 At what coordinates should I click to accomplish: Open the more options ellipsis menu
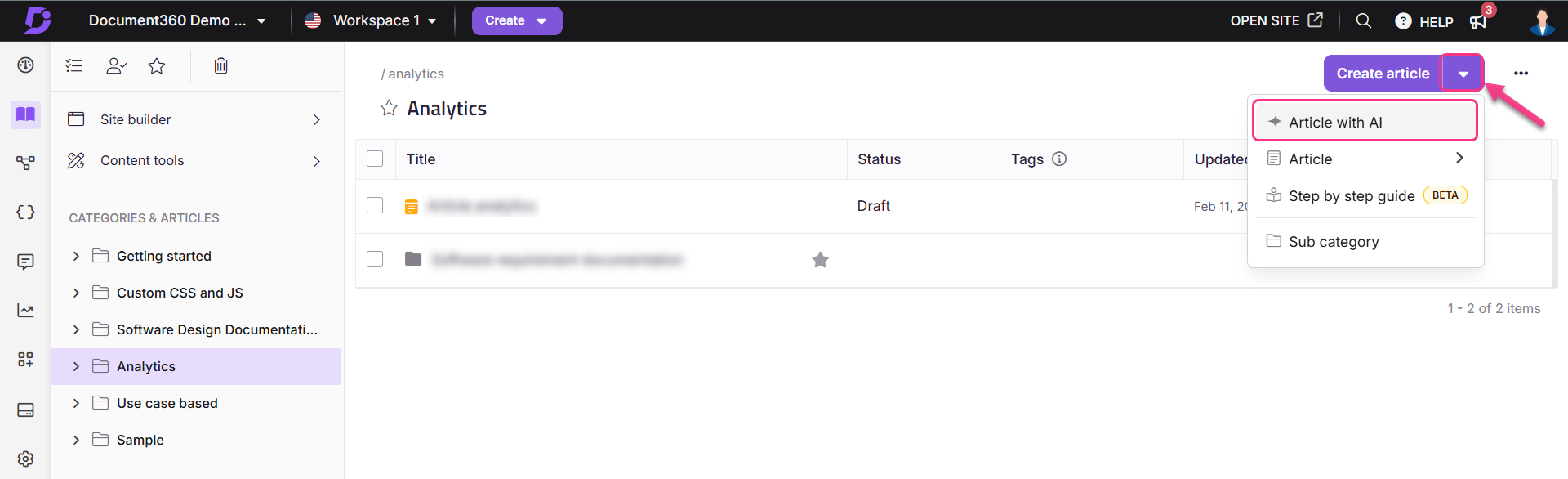(1521, 74)
